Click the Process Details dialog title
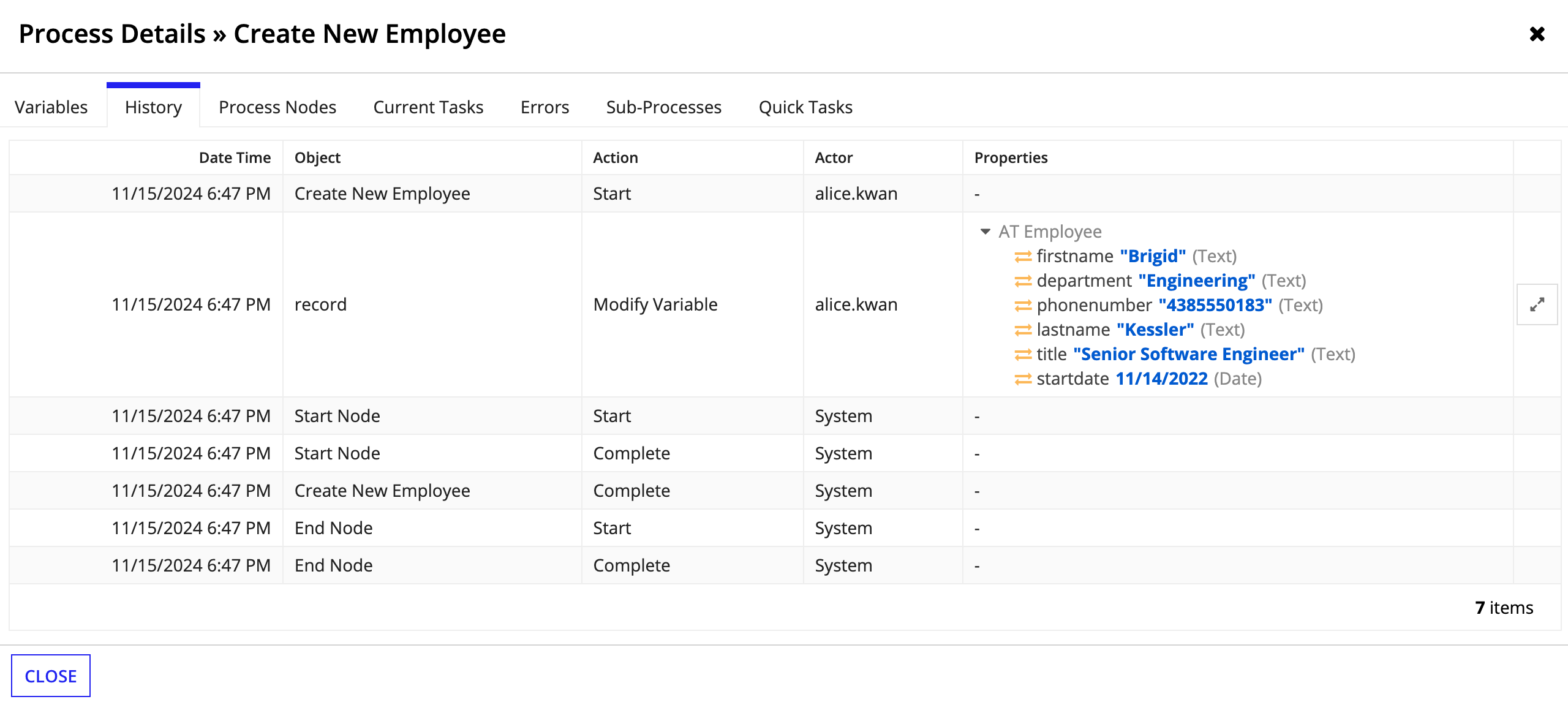Screen dimensions: 1568x702 pos(262,34)
